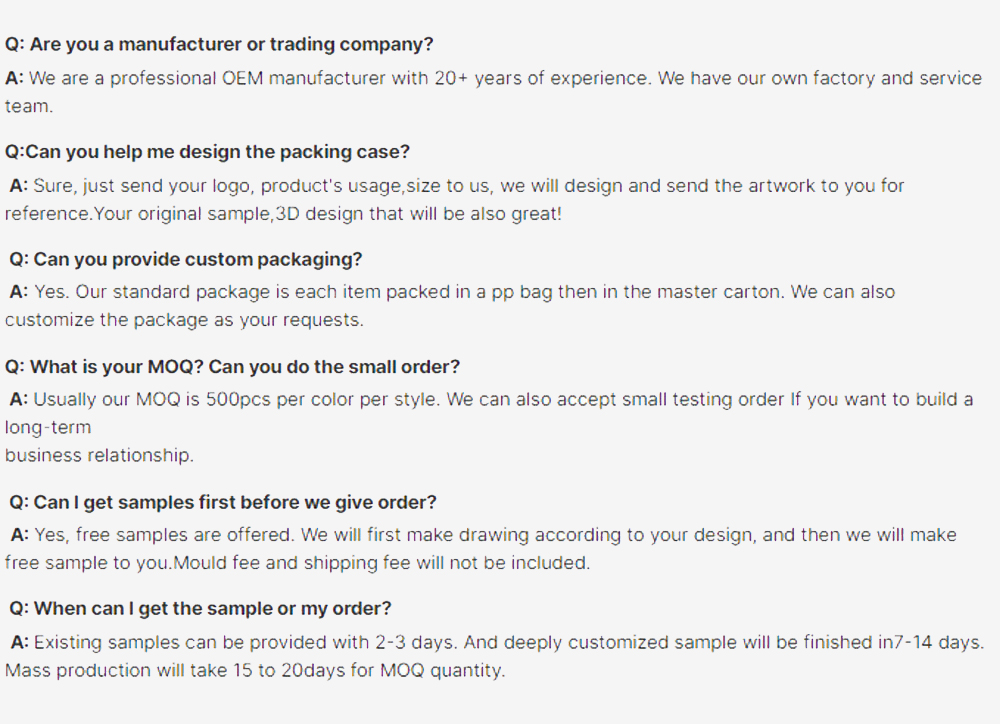Image resolution: width=1000 pixels, height=724 pixels.
Task: Select the When can I get sample question
Action: coord(200,609)
